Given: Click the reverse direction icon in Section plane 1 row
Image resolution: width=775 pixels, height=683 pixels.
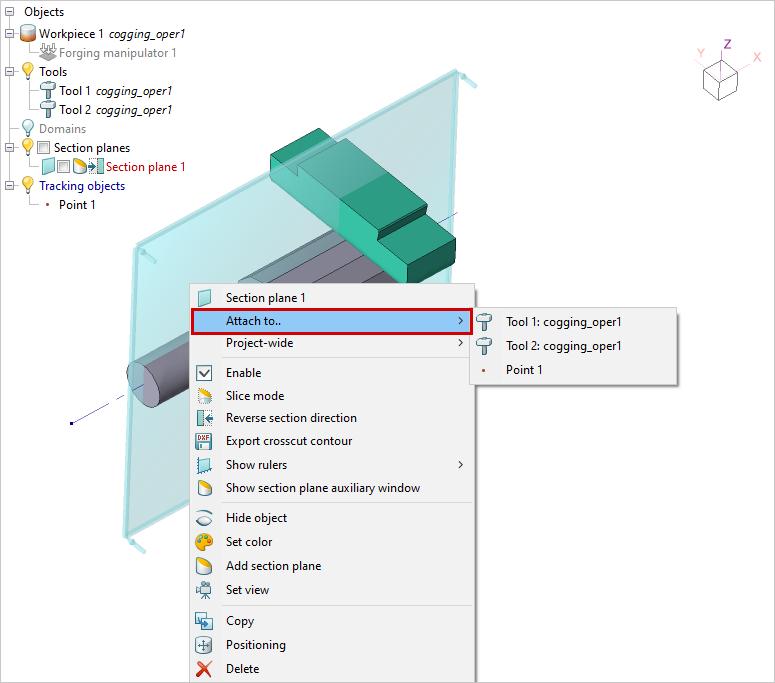Looking at the screenshot, I should coord(95,167).
